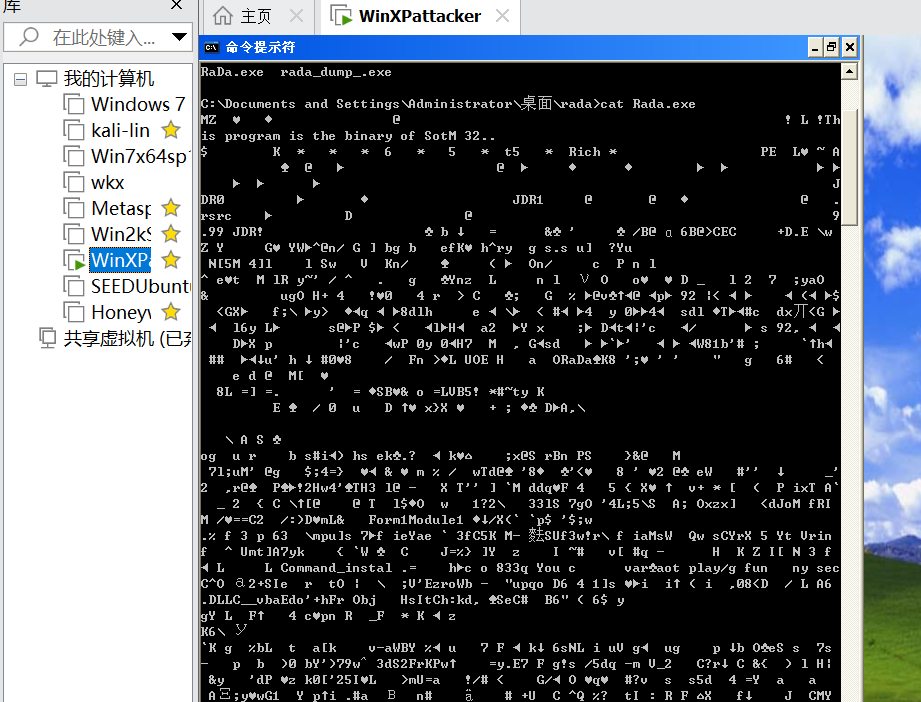Open the search field dropdown arrow
The height and width of the screenshot is (702, 921).
click(179, 37)
